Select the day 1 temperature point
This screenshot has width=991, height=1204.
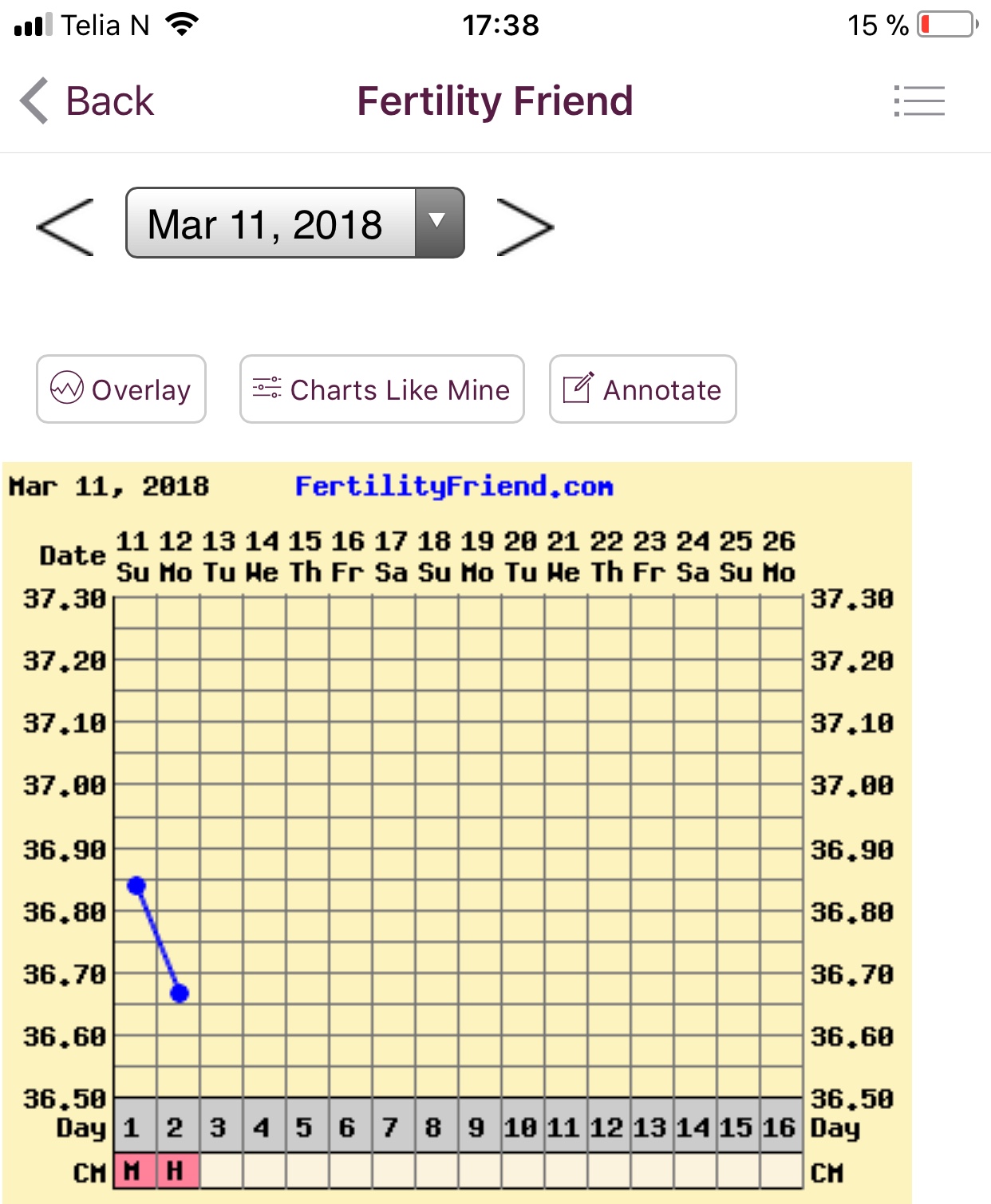136,886
